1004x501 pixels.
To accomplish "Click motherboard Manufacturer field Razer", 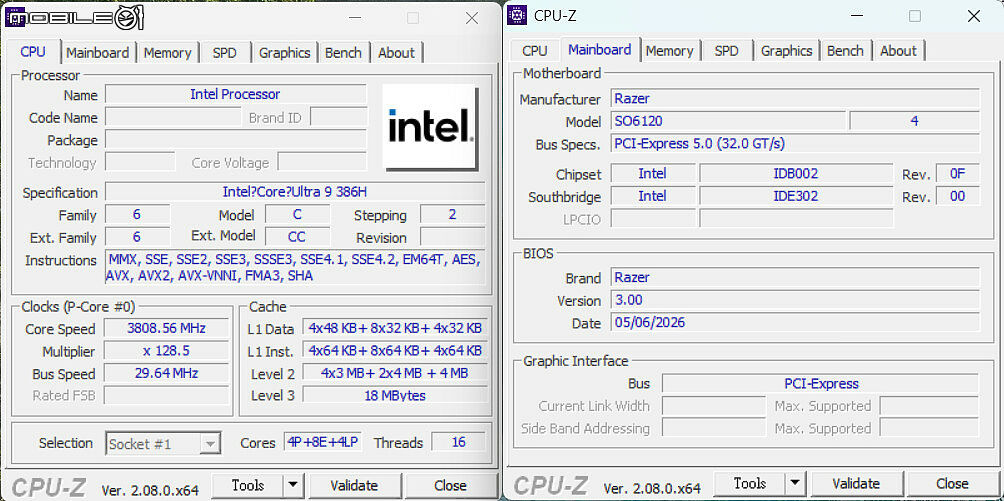I will click(795, 98).
